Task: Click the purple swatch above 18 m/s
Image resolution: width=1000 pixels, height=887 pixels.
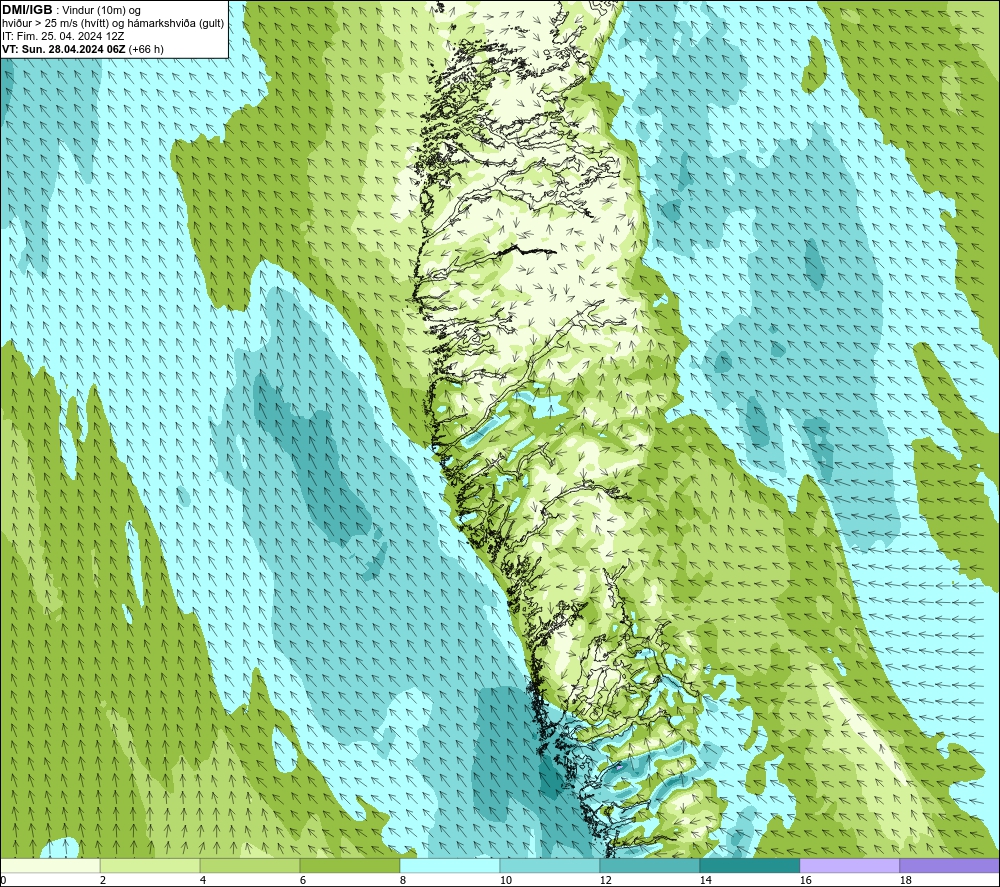Action: (x=949, y=865)
